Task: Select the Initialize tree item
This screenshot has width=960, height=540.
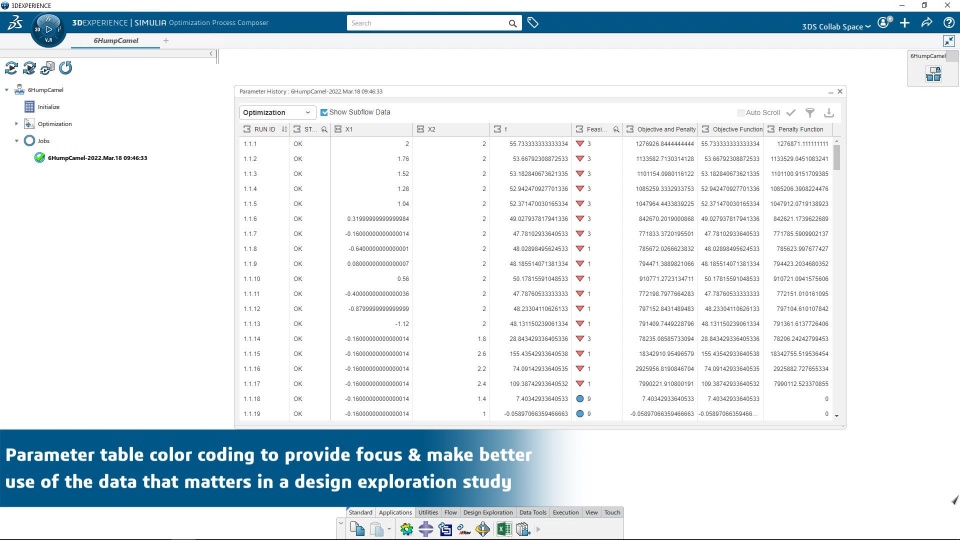Action: (48, 107)
